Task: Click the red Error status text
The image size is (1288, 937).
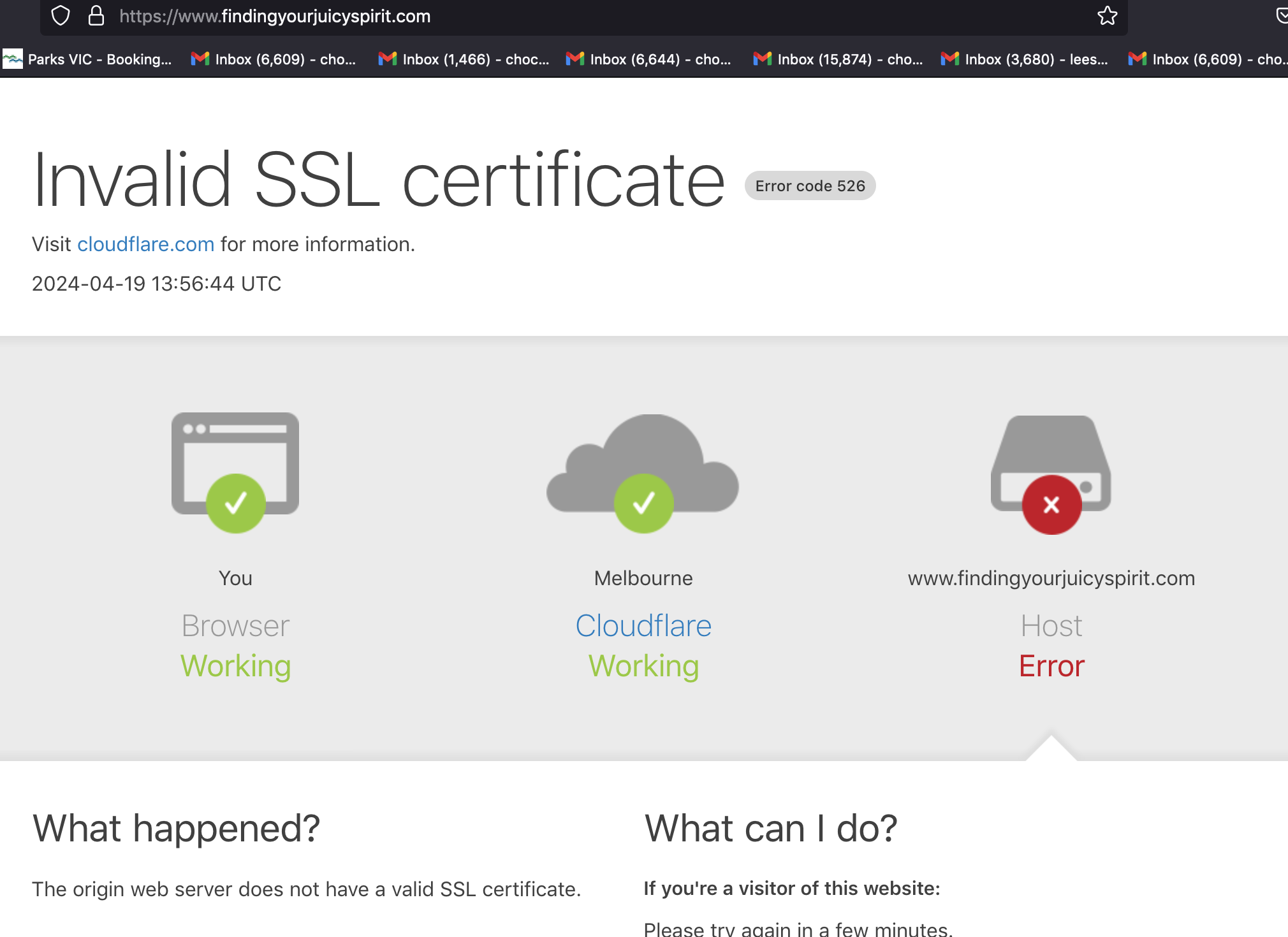Action: coord(1051,666)
